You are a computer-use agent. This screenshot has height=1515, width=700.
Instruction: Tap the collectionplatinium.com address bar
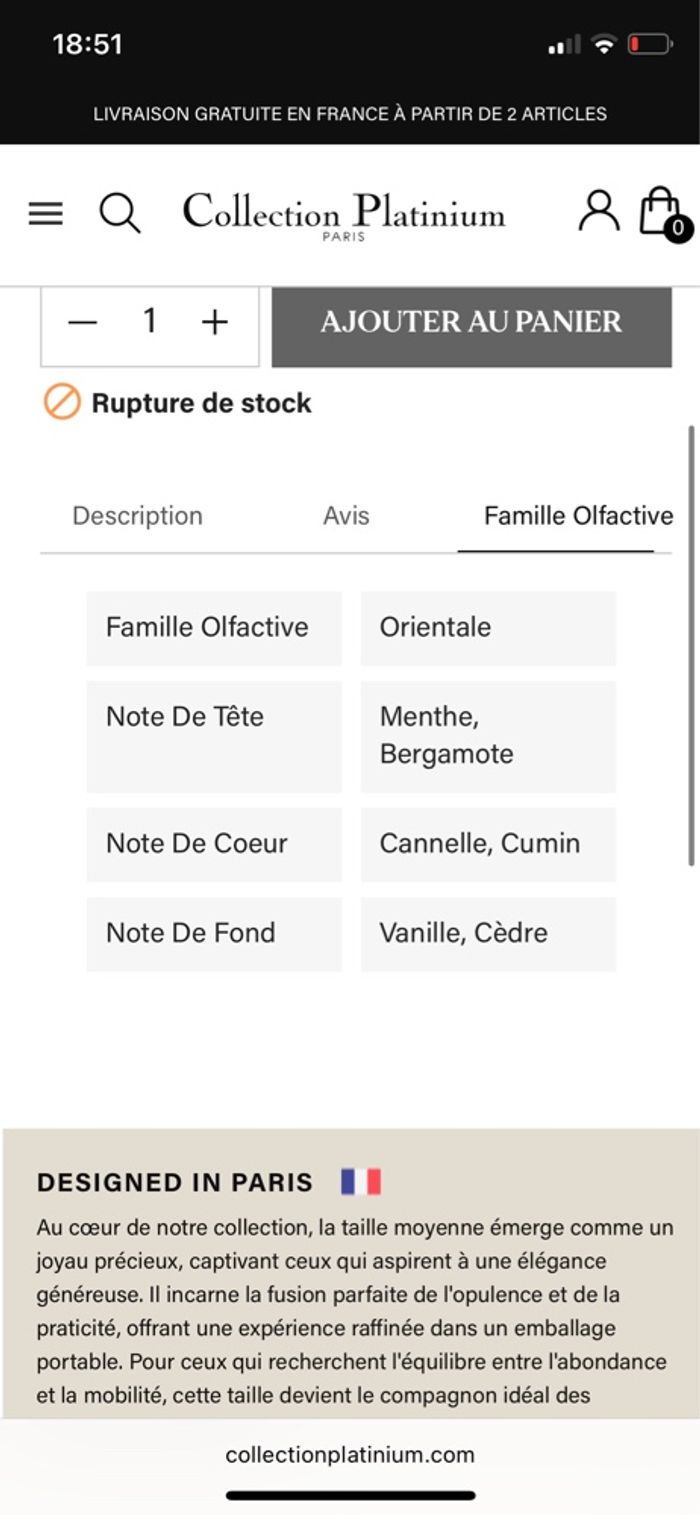[350, 1455]
